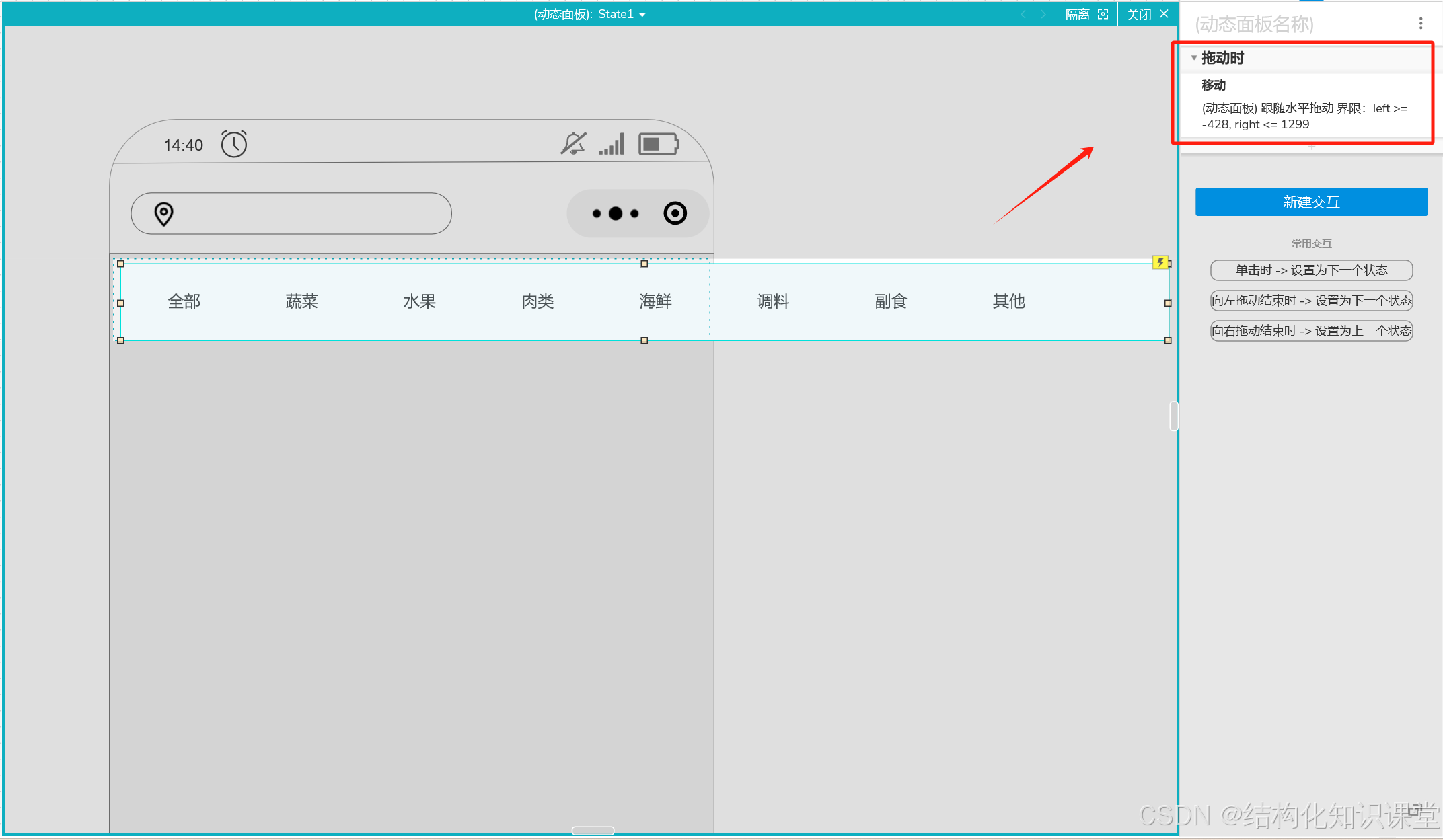Select the 副食 category label
Viewport: 1443px width, 840px height.
click(891, 301)
